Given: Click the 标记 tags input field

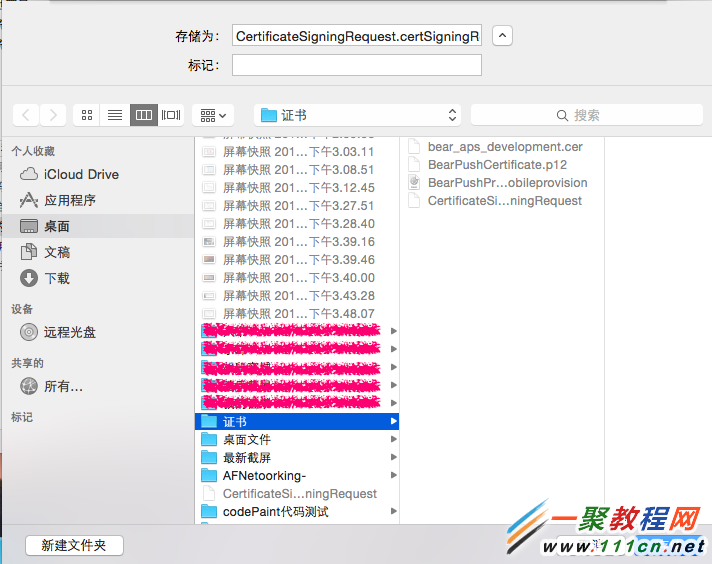Looking at the screenshot, I should (357, 65).
